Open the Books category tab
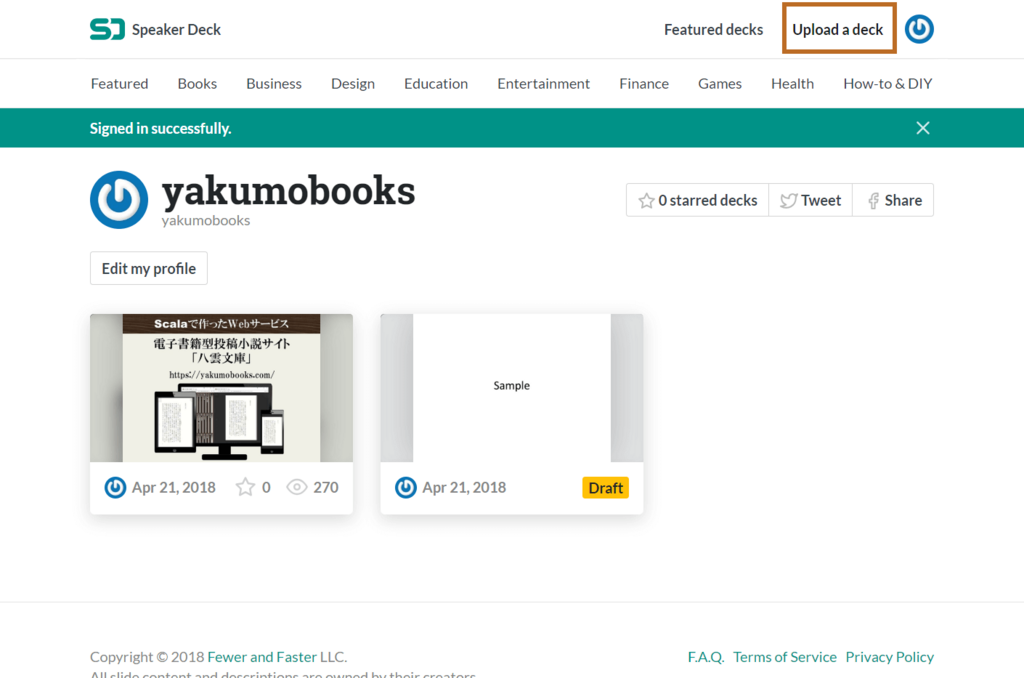 click(197, 84)
